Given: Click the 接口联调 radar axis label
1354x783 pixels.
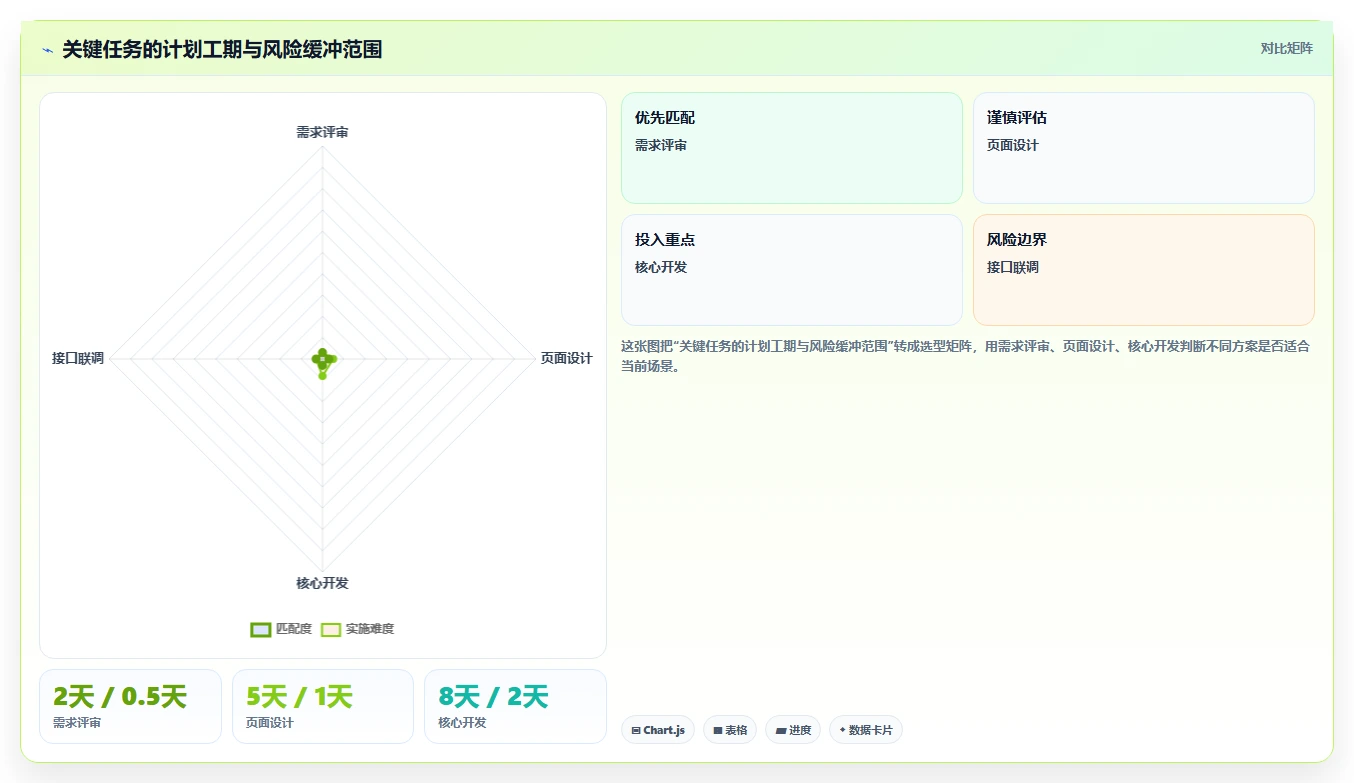Looking at the screenshot, I should coord(78,358).
